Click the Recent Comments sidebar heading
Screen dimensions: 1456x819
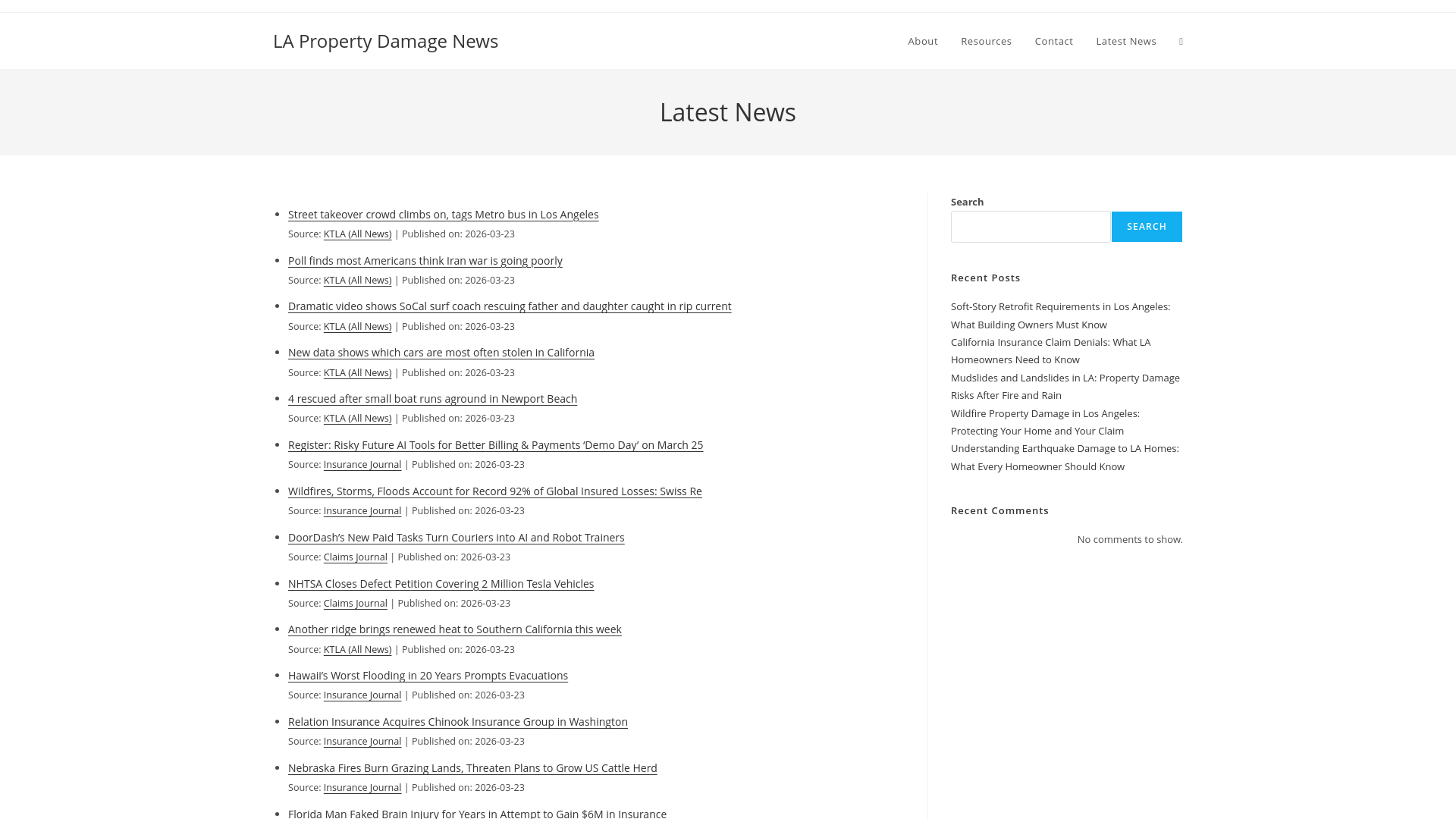click(999, 511)
